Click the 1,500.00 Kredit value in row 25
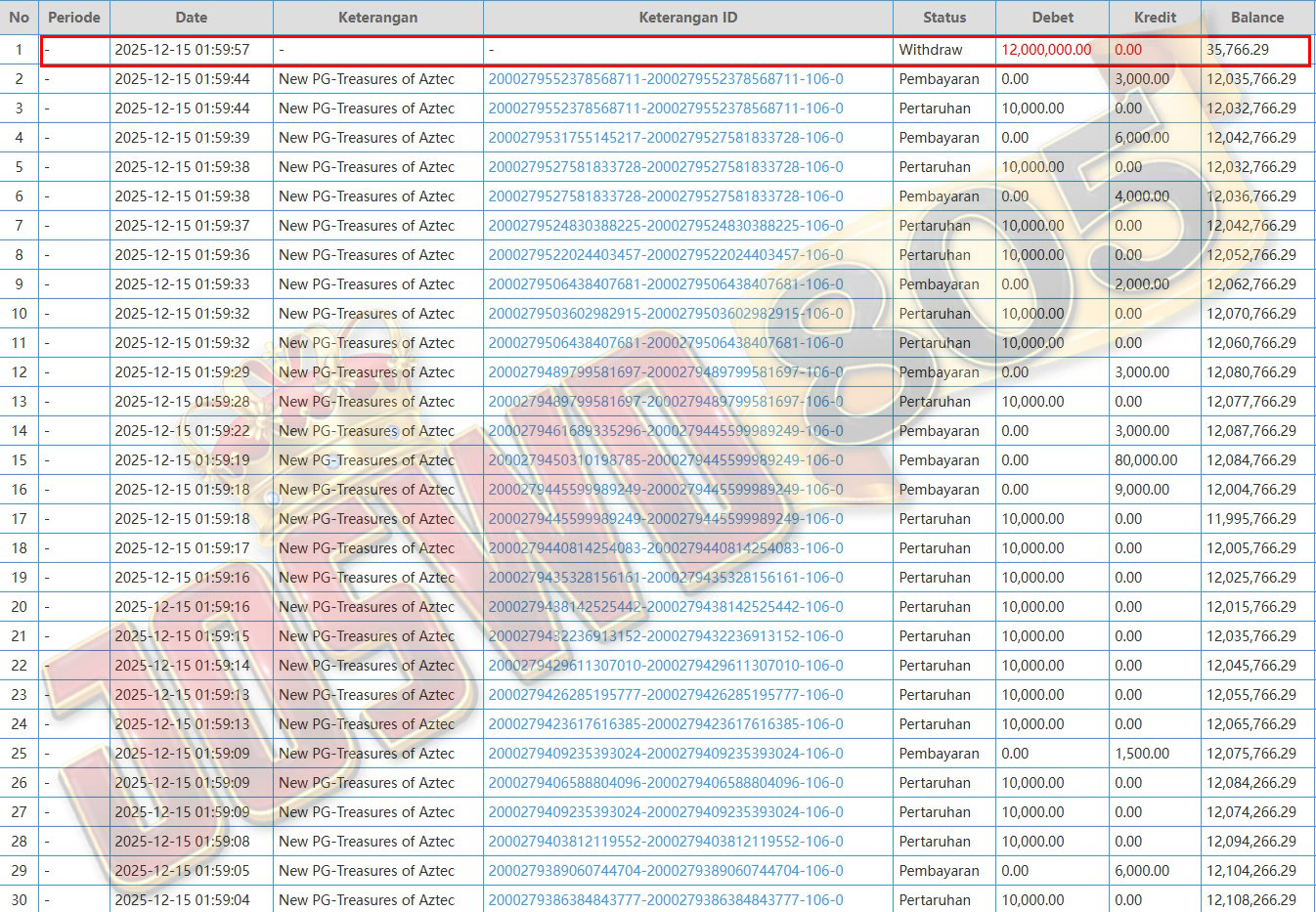Screen dimensions: 1316x912 point(1141,754)
